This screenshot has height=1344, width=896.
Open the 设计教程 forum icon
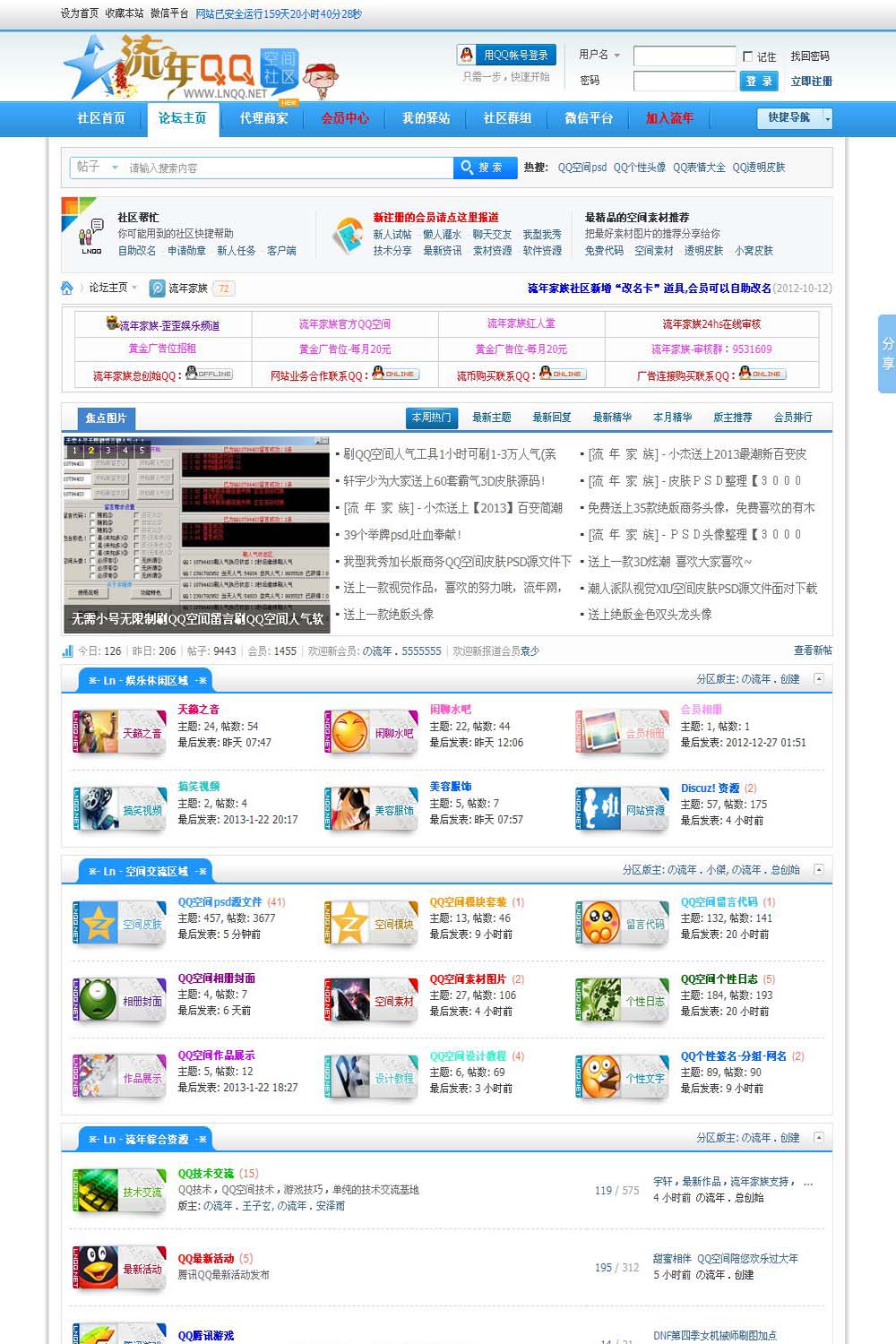(371, 1078)
